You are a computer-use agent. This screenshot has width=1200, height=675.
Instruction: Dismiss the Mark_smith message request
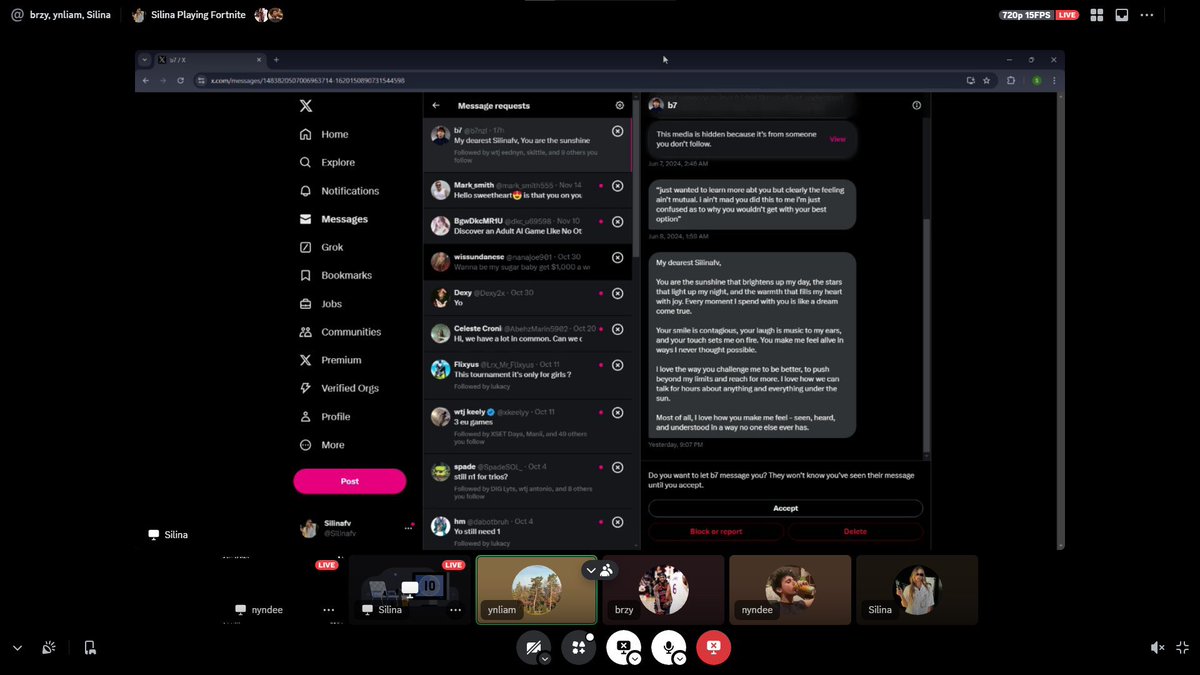pos(617,185)
